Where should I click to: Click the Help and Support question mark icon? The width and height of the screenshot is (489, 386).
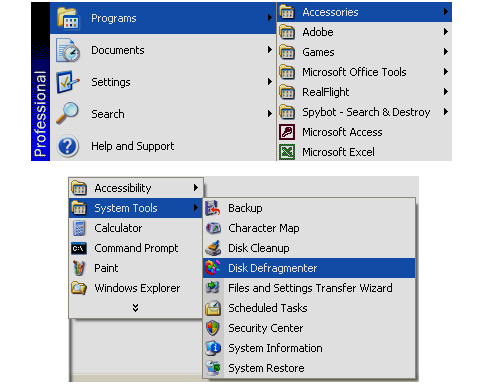coord(68,146)
